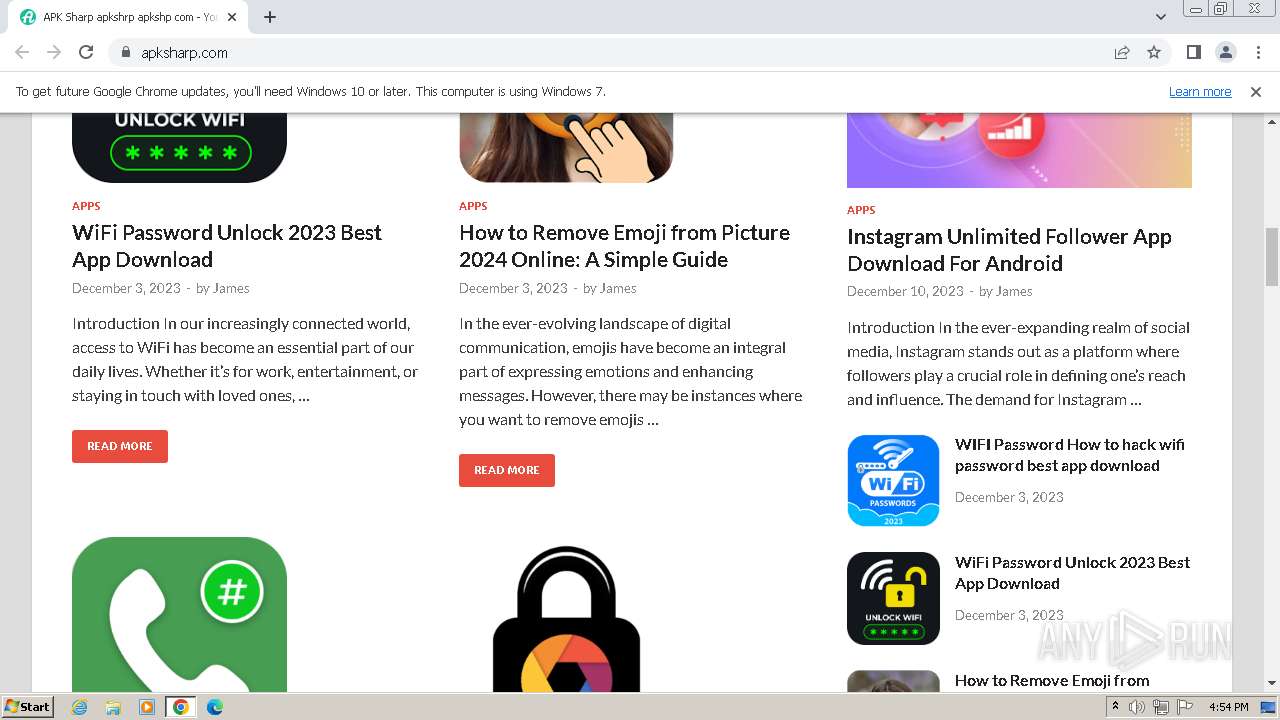Click Read More under the WiFi Password Unlock post
The height and width of the screenshot is (720, 1280).
click(x=120, y=446)
